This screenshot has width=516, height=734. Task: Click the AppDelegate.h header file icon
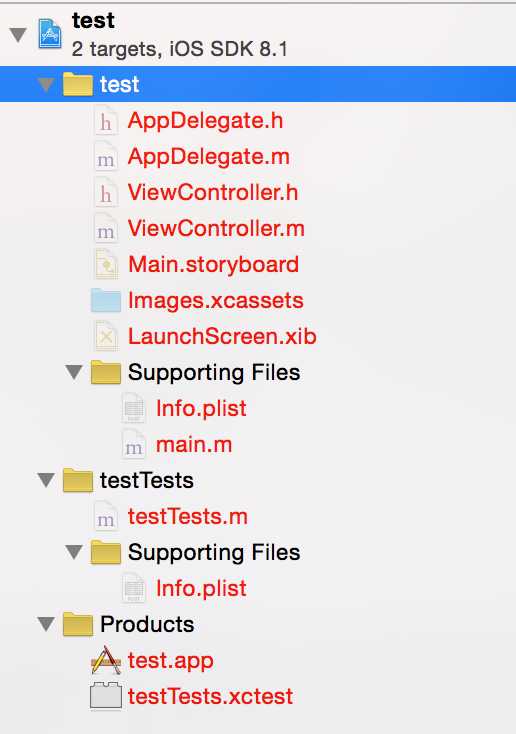tap(106, 121)
